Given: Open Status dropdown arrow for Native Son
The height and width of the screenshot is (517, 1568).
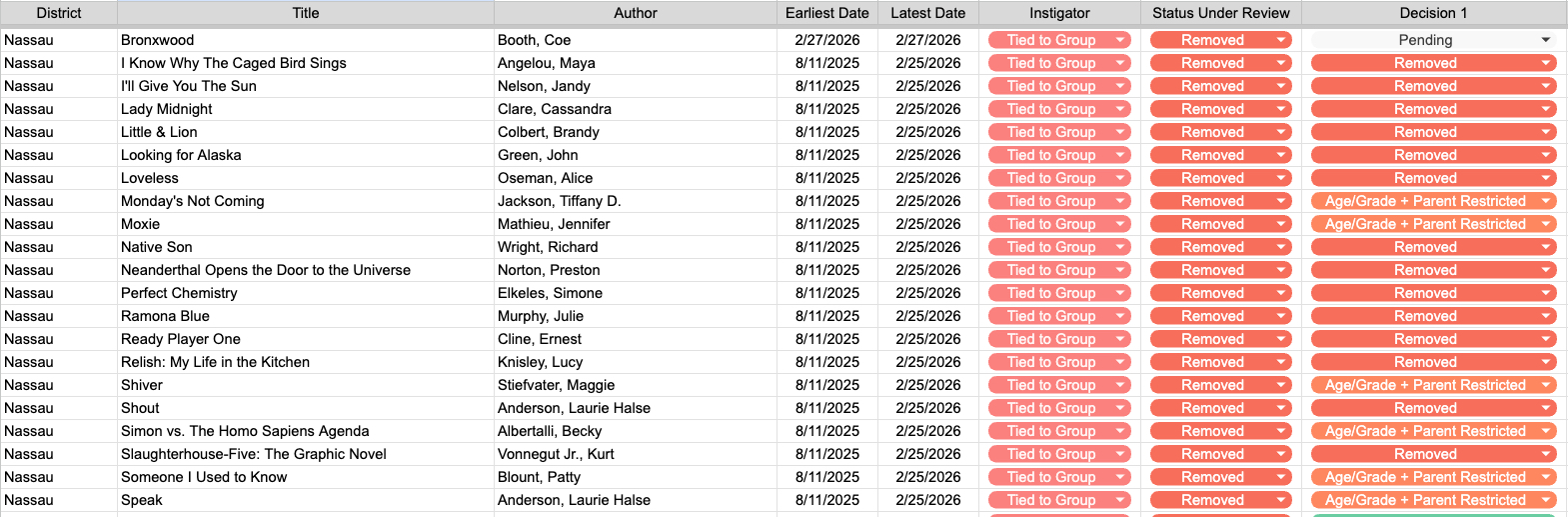Looking at the screenshot, I should (1281, 247).
